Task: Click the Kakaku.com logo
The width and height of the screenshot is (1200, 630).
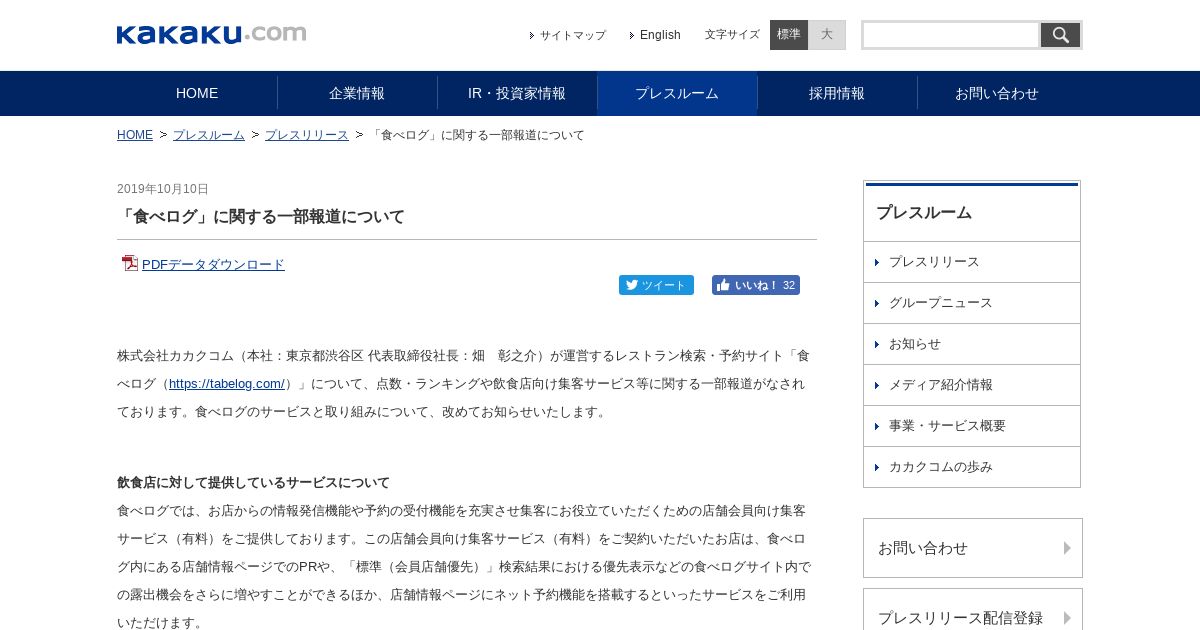Action: pyautogui.click(x=212, y=34)
